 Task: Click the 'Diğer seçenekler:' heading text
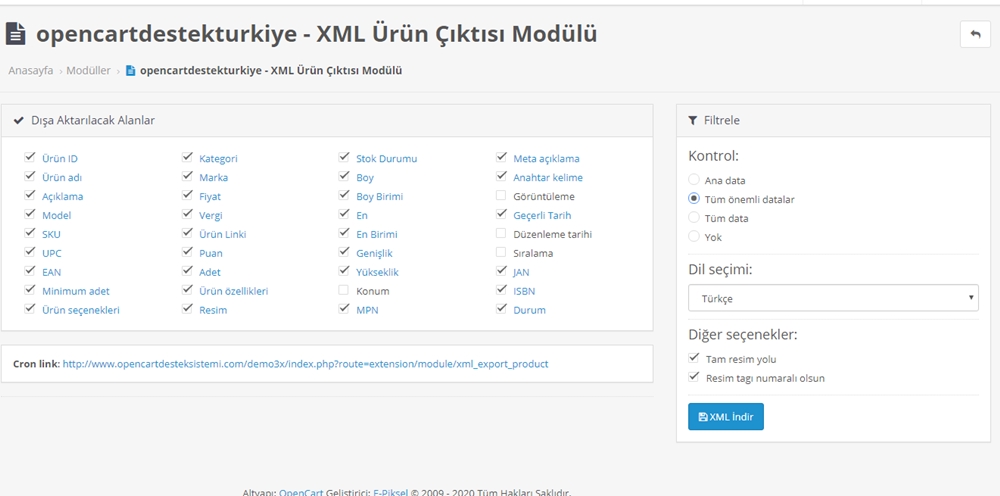(743, 335)
